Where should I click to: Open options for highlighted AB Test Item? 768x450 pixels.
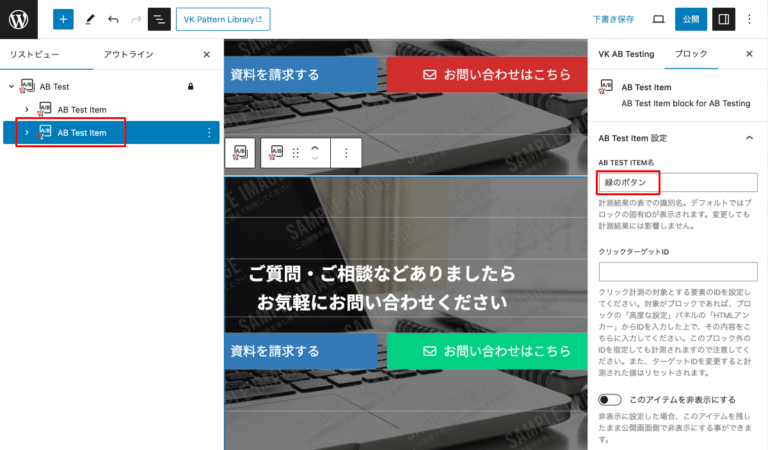click(209, 133)
